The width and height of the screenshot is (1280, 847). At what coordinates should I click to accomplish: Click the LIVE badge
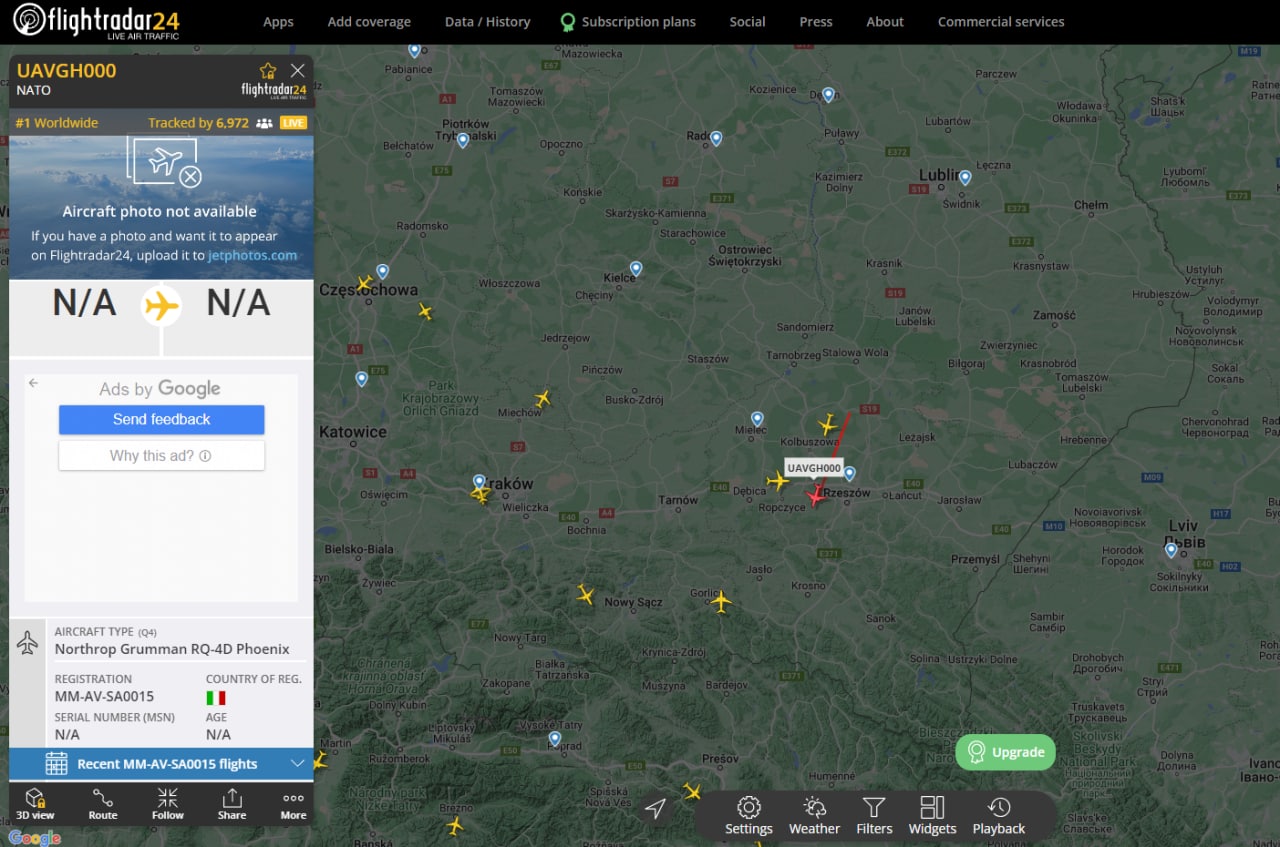[293, 123]
